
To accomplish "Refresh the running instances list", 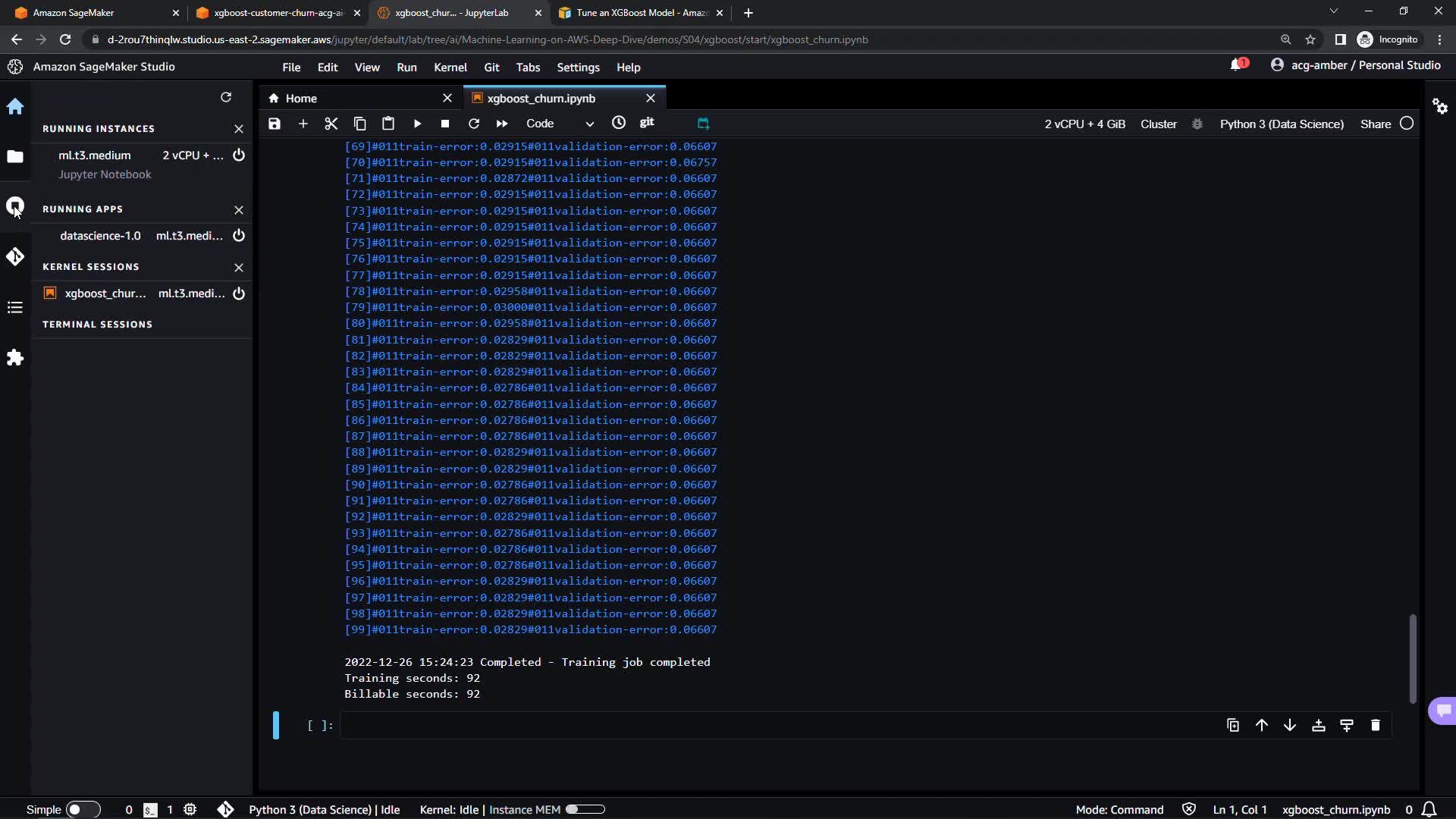I will (226, 97).
